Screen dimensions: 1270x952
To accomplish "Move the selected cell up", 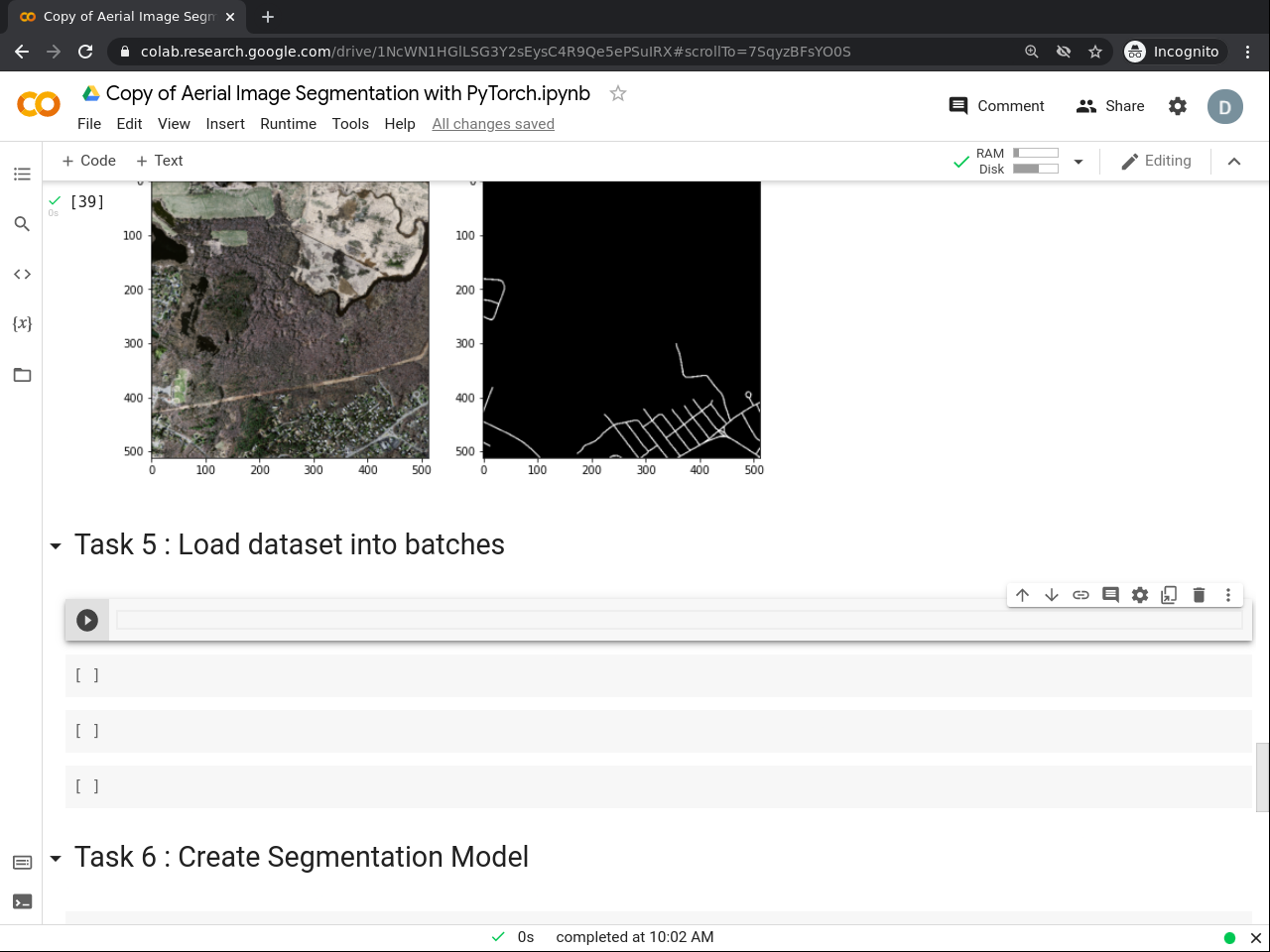I will (x=1022, y=595).
